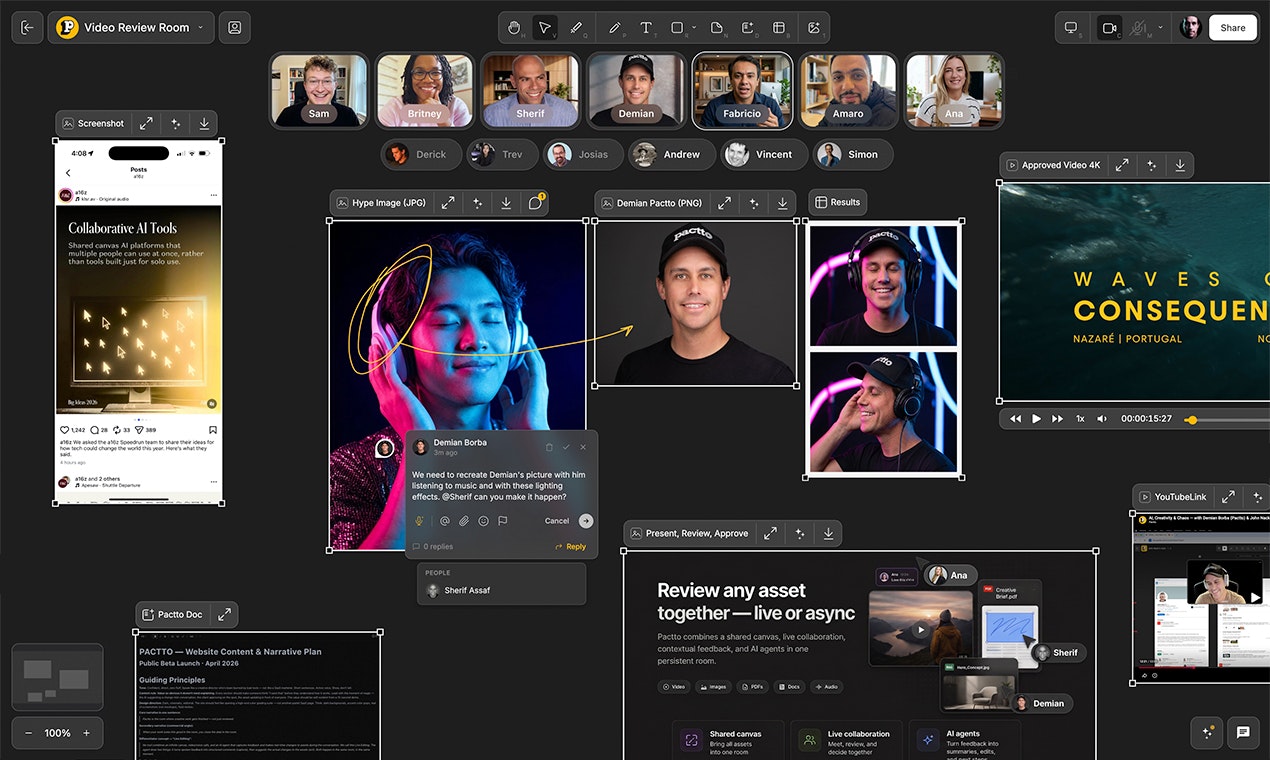Expand Hype Image to fullscreen
Screen dimensions: 1270x760
click(x=448, y=202)
